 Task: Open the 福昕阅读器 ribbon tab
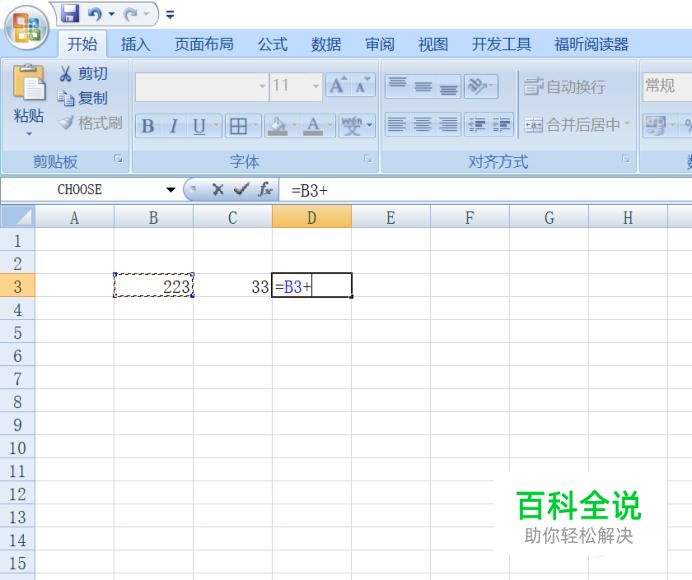[x=591, y=44]
